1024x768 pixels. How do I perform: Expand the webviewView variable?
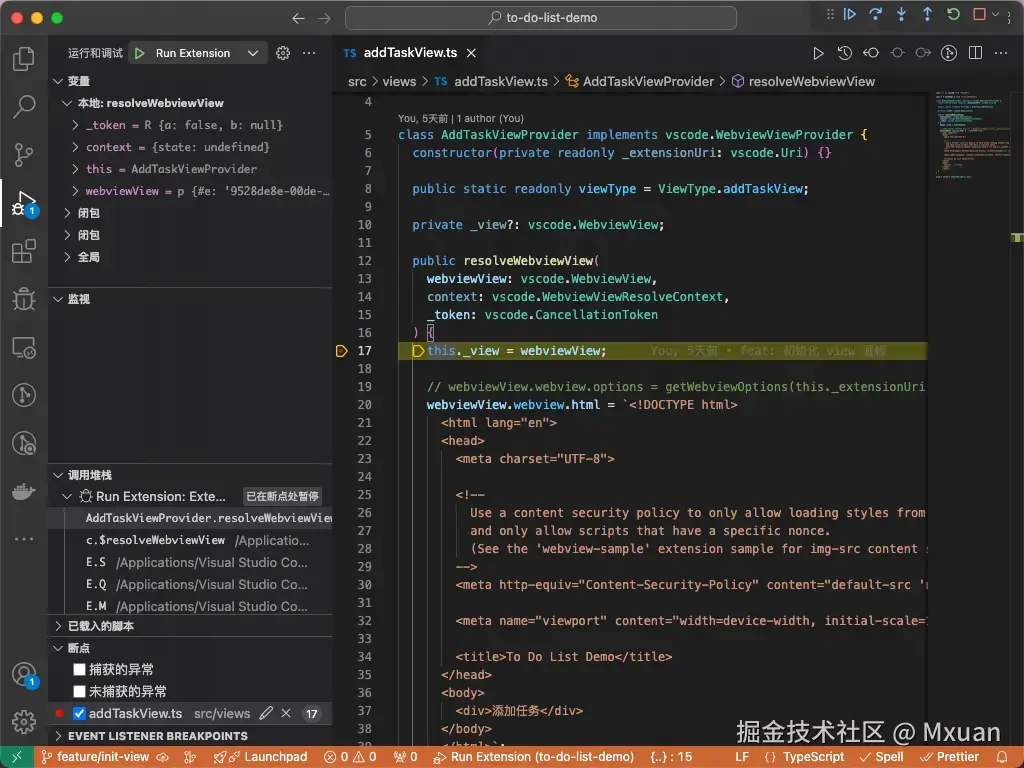[76, 191]
